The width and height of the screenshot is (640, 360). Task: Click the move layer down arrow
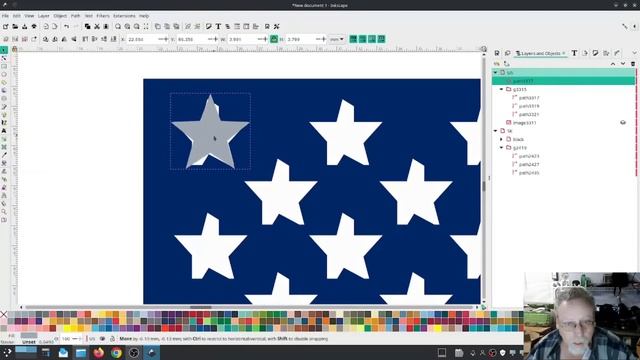click(x=623, y=64)
